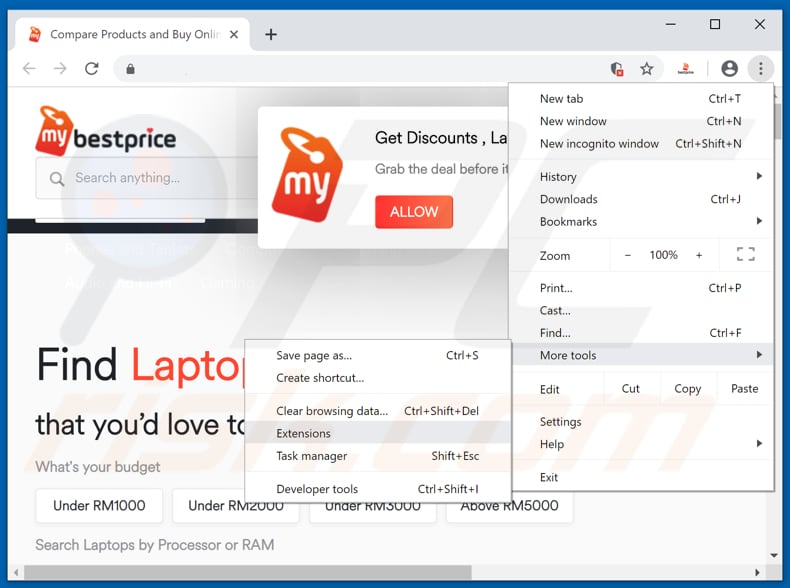Open Developer tools entry
The width and height of the screenshot is (790, 588).
click(378, 489)
